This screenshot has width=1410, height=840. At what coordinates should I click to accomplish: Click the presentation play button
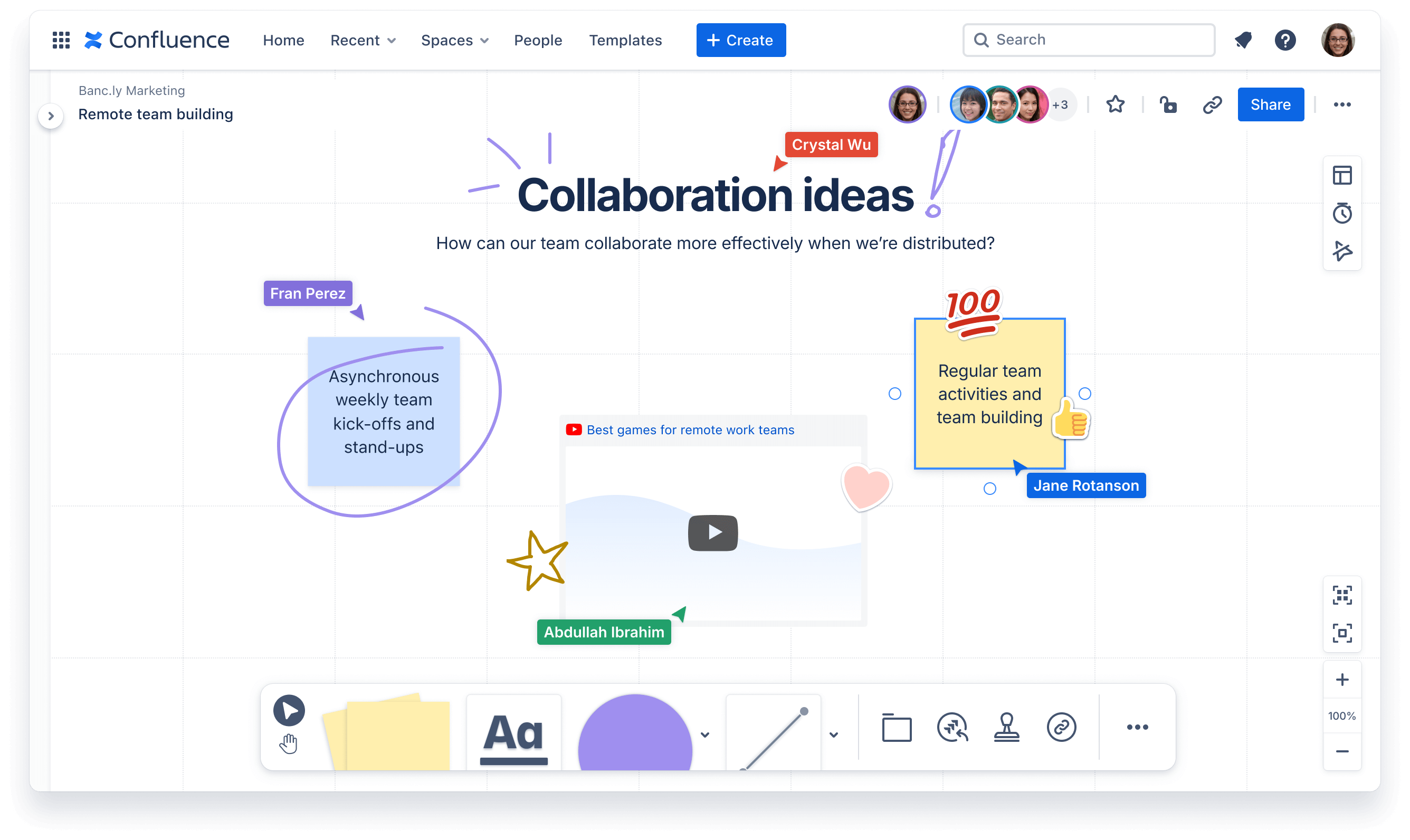coord(288,709)
